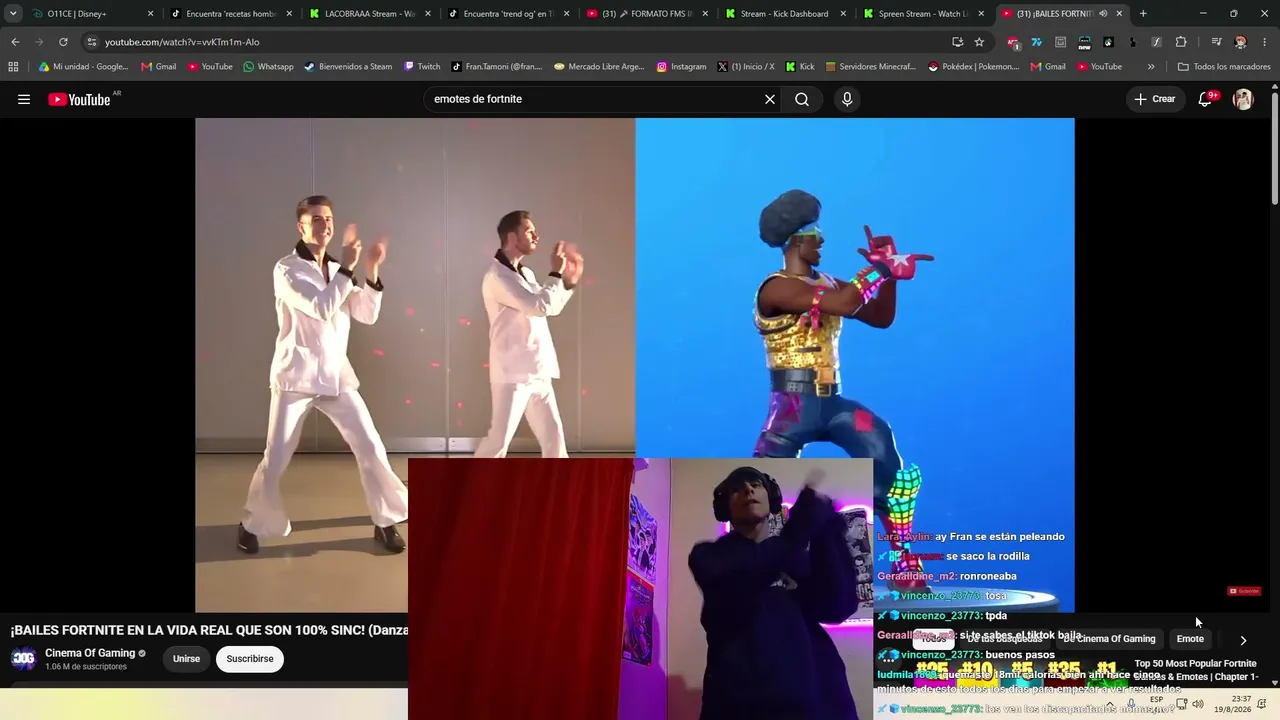Open the YouTube guide hamburger menu
The image size is (1280, 720).
(24, 99)
